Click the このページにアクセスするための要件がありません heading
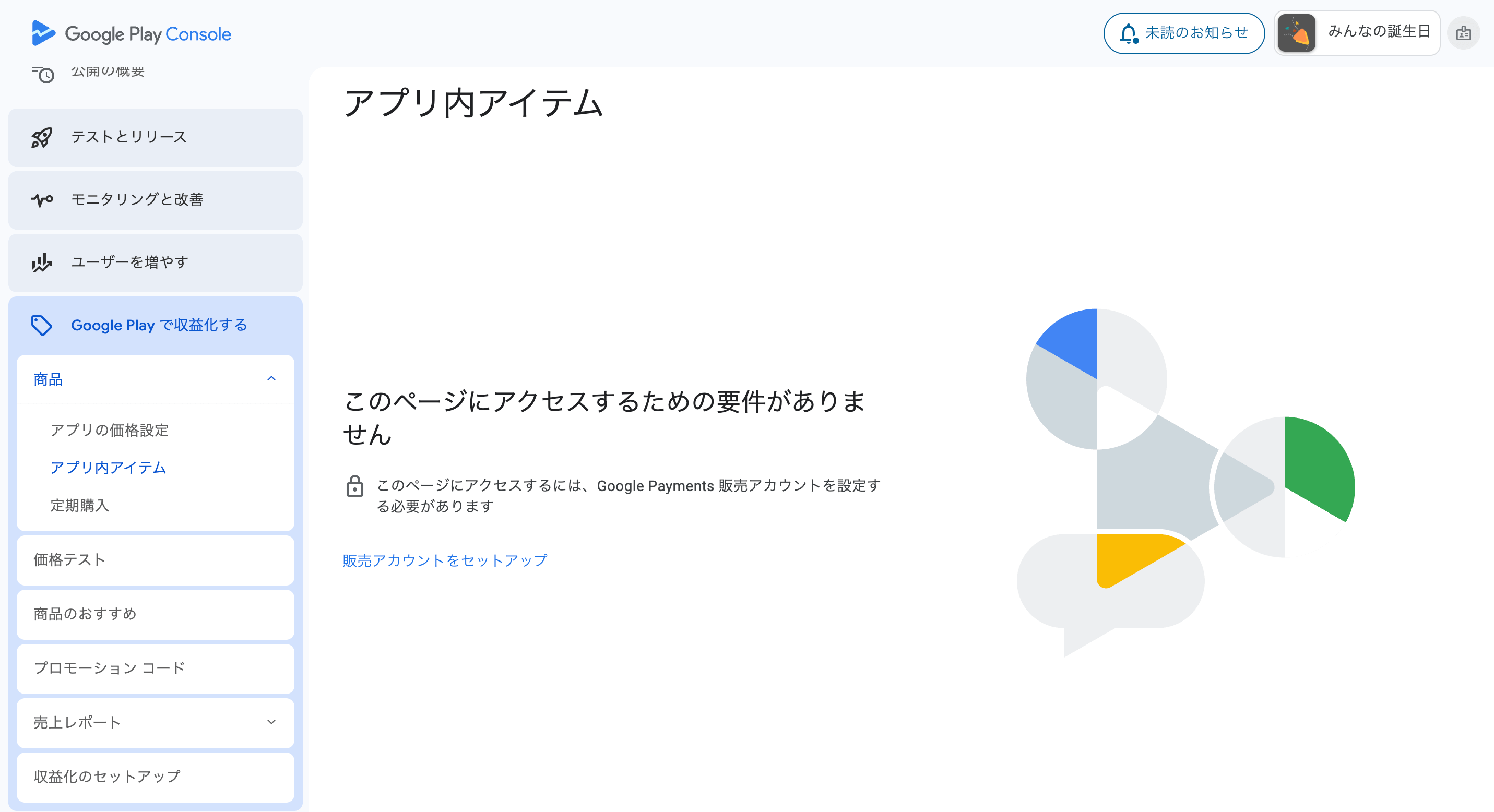The image size is (1494, 812). click(605, 417)
